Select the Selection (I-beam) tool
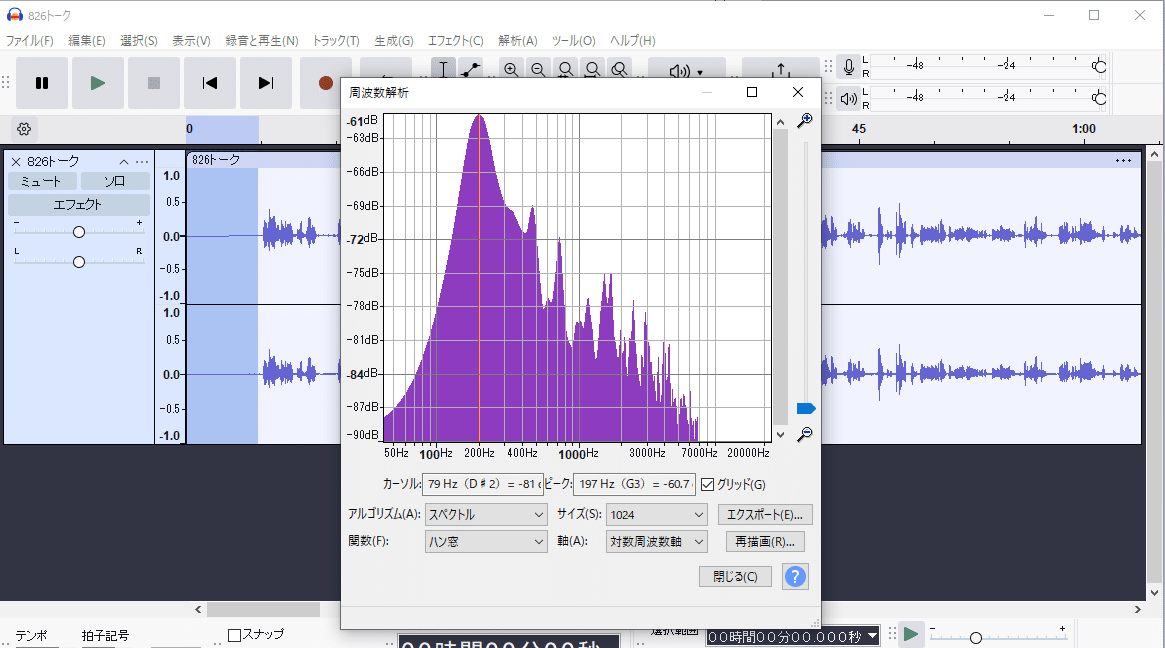The image size is (1165, 648). (443, 70)
